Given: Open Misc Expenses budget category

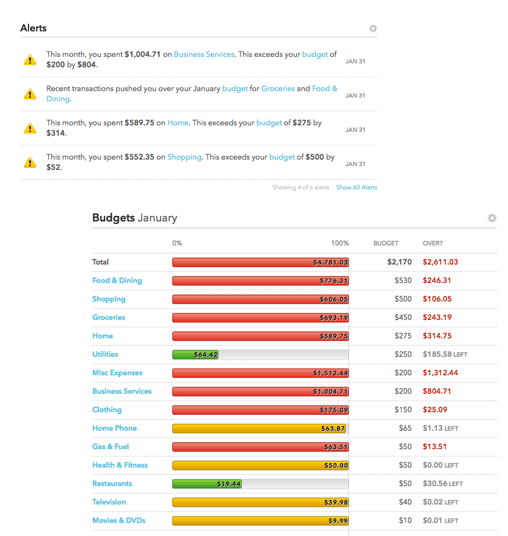Looking at the screenshot, I should (x=117, y=373).
